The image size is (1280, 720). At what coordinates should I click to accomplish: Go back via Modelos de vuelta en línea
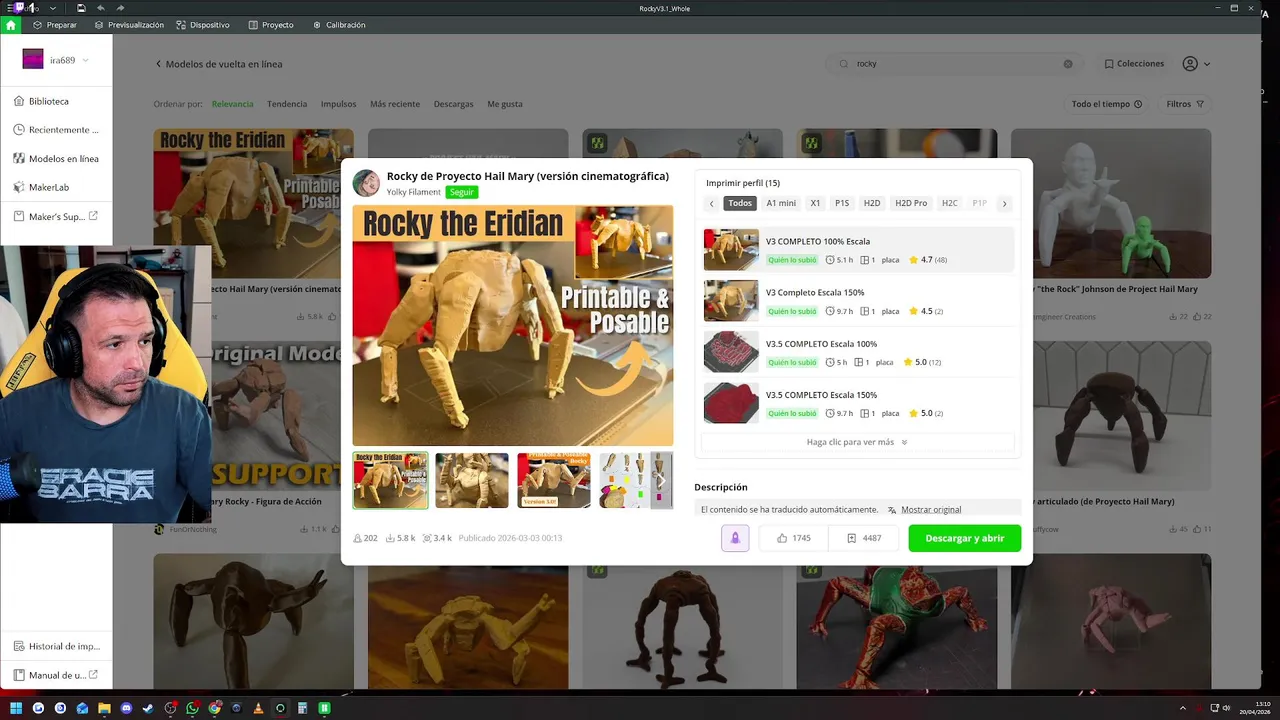pos(219,64)
